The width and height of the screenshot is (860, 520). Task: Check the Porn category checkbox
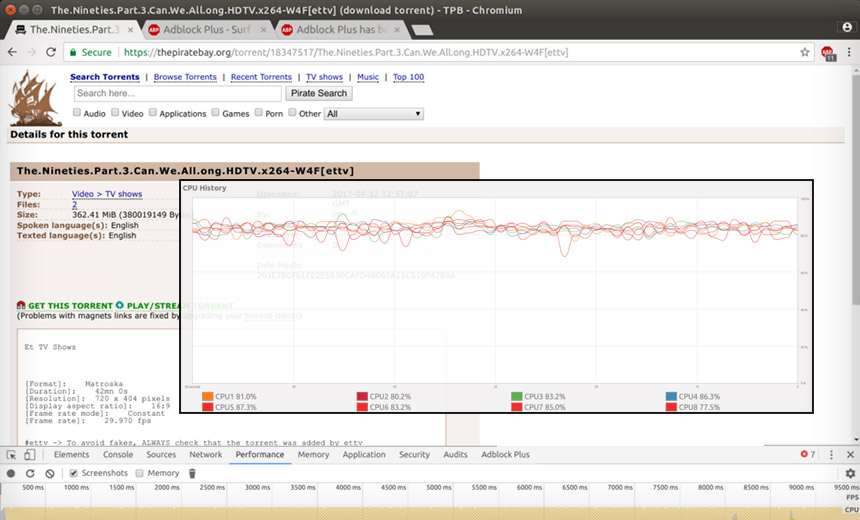tap(258, 112)
